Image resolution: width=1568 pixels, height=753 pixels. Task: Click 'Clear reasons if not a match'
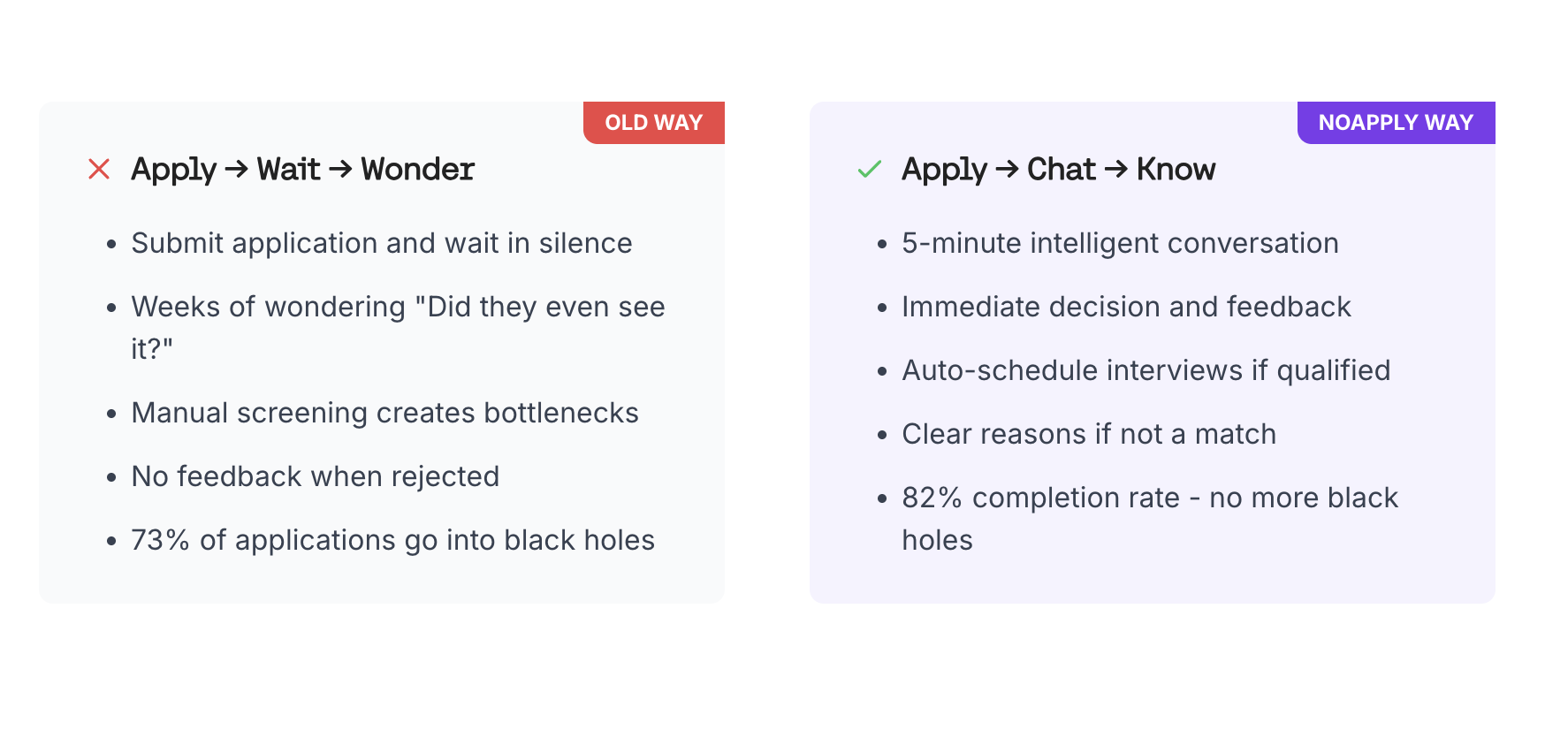click(1089, 434)
